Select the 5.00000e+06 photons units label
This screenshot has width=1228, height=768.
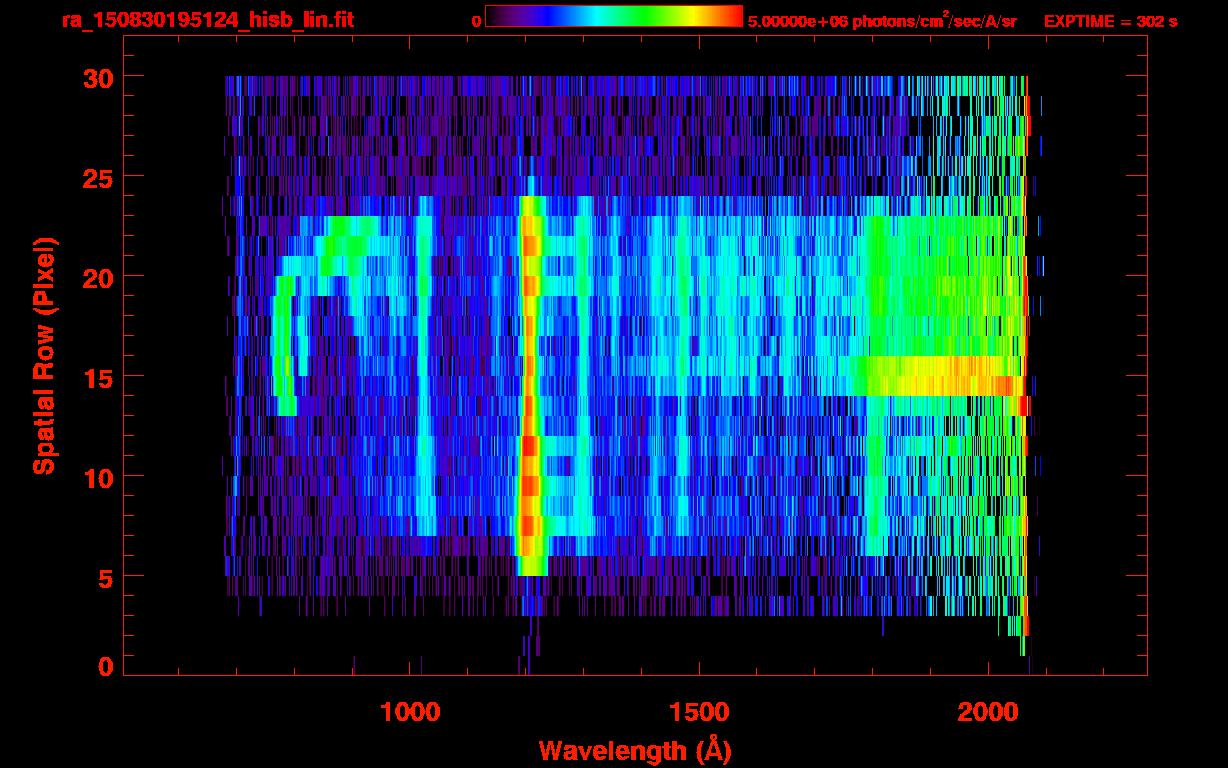tap(881, 21)
